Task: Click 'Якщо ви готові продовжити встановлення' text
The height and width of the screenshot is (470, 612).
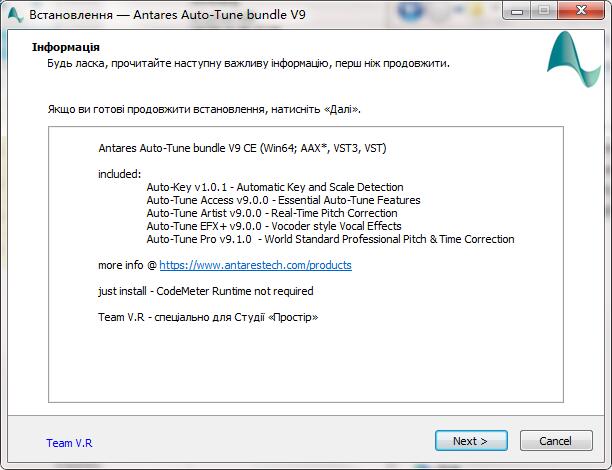Action: pos(204,109)
